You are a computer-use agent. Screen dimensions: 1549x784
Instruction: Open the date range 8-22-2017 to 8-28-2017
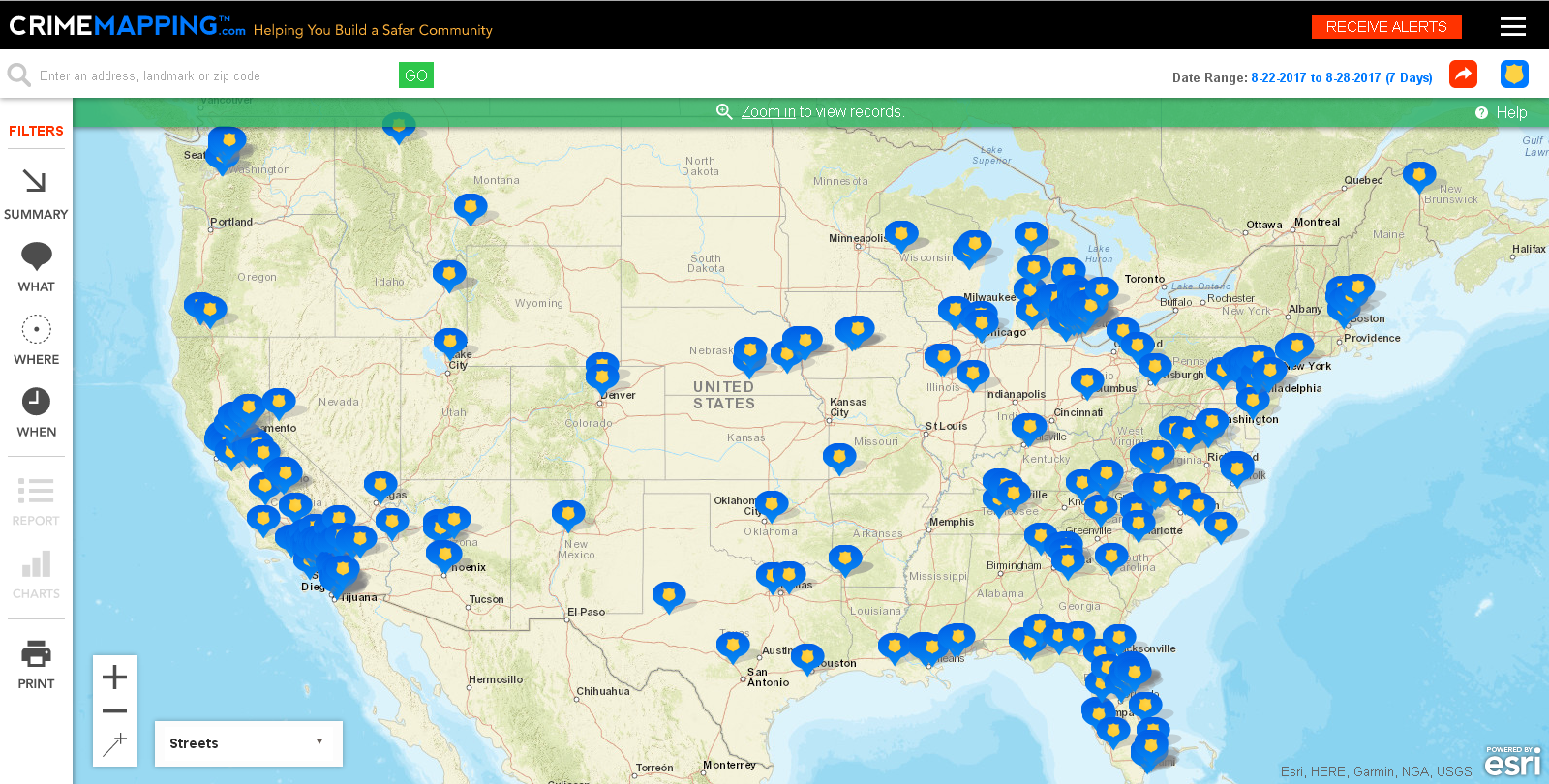coord(1342,77)
